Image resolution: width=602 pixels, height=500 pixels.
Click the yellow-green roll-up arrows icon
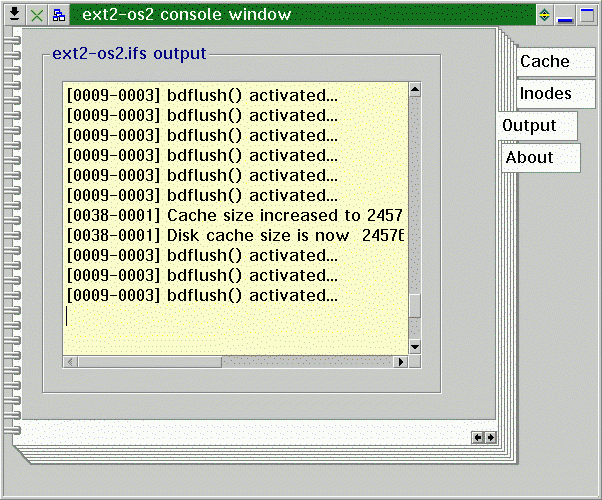[x=544, y=15]
